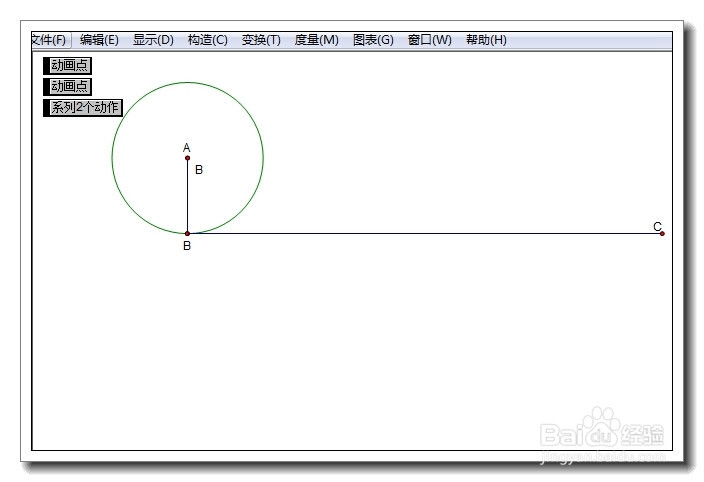The width and height of the screenshot is (704, 482).
Task: Click the C label near right endpoint
Action: [657, 226]
